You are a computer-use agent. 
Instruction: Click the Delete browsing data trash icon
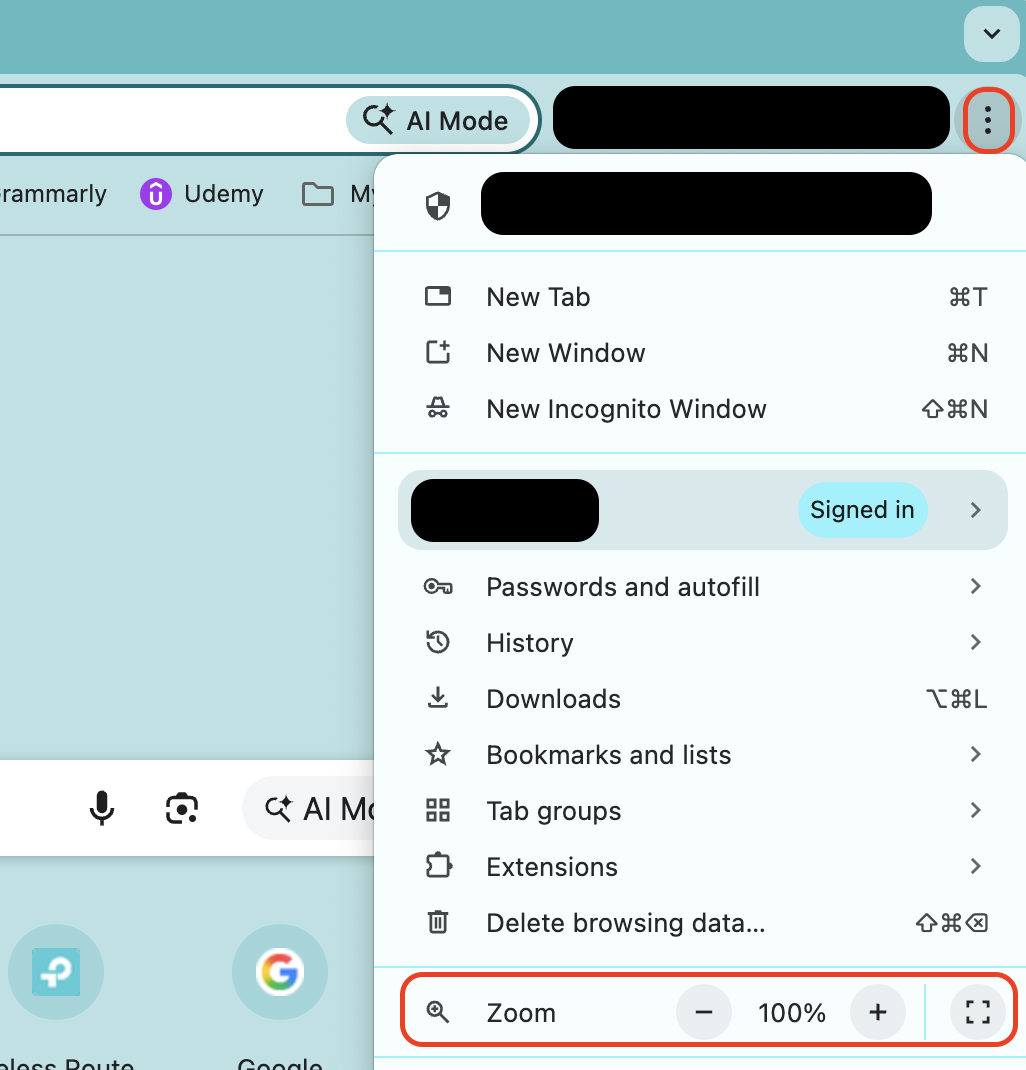click(x=438, y=922)
